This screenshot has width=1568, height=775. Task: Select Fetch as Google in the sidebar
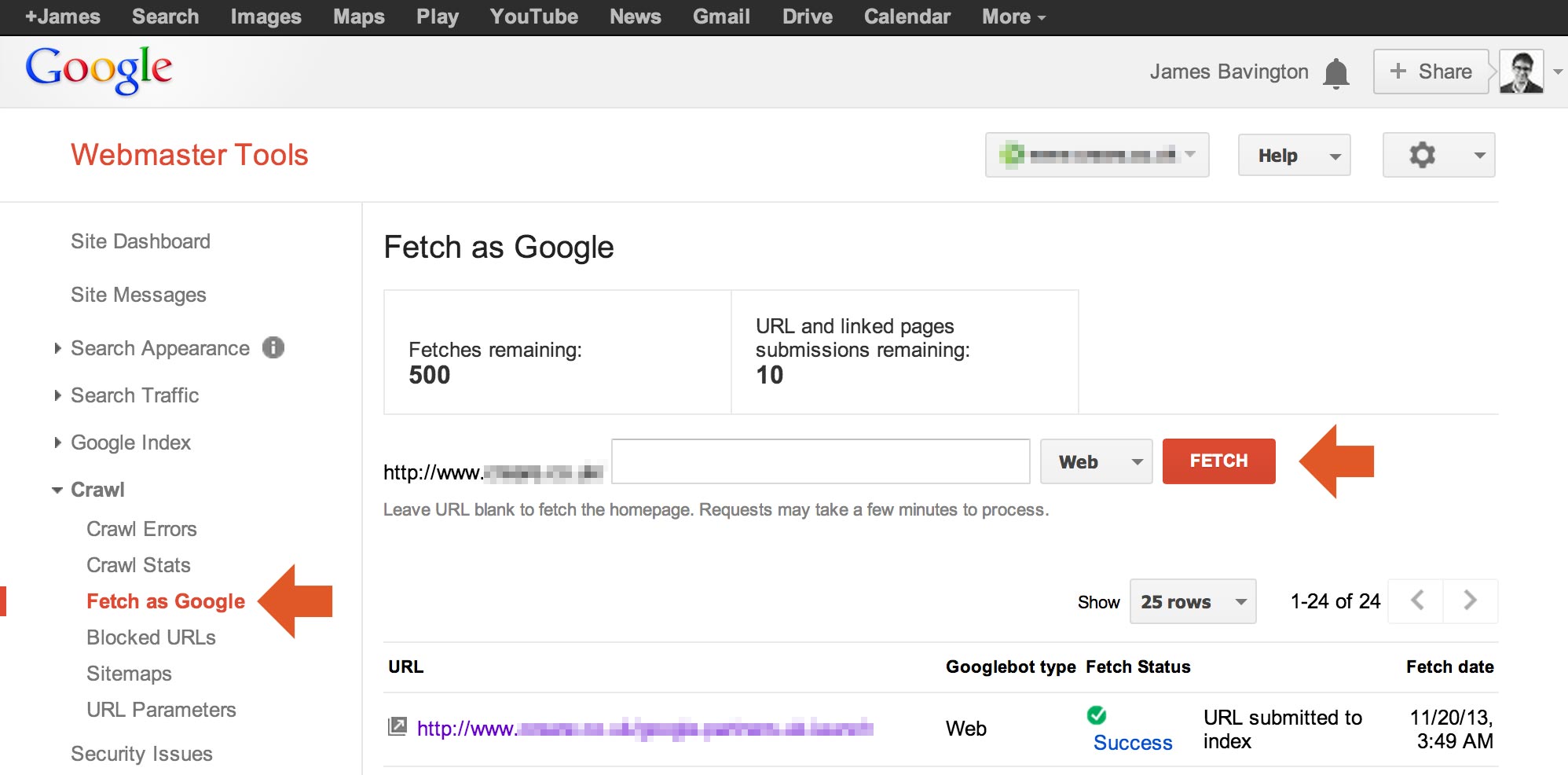pyautogui.click(x=166, y=601)
